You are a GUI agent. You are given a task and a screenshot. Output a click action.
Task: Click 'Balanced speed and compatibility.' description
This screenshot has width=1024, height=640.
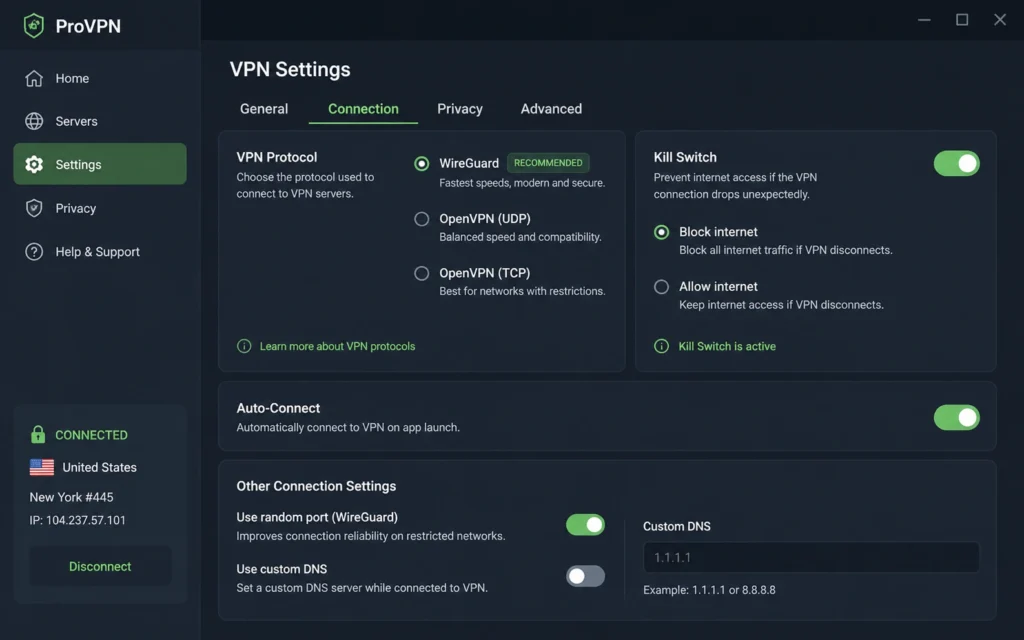(520, 237)
